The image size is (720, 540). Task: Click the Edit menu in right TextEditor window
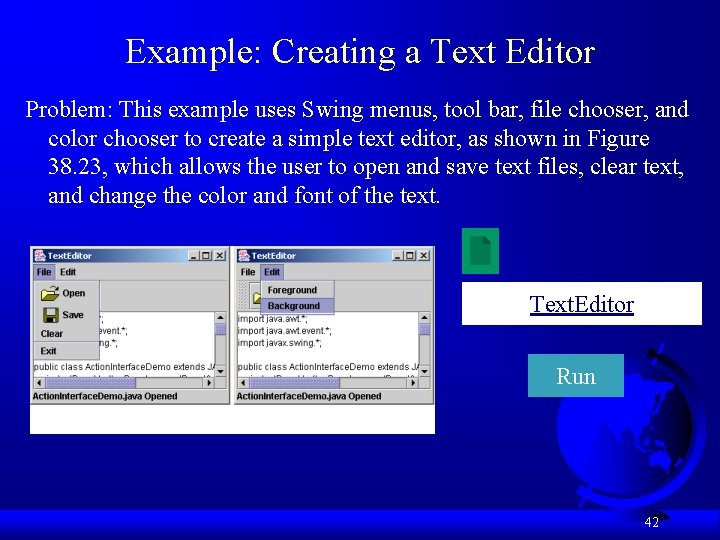point(272,272)
